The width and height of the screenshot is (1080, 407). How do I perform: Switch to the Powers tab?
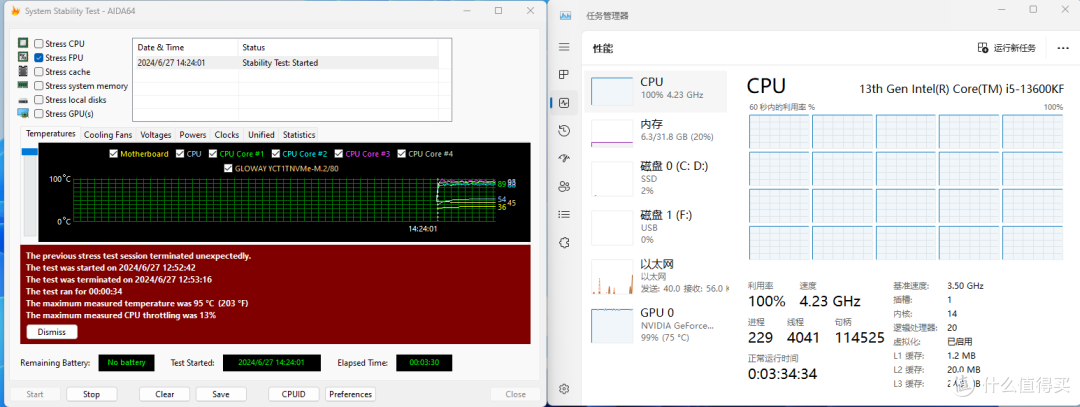[193, 135]
